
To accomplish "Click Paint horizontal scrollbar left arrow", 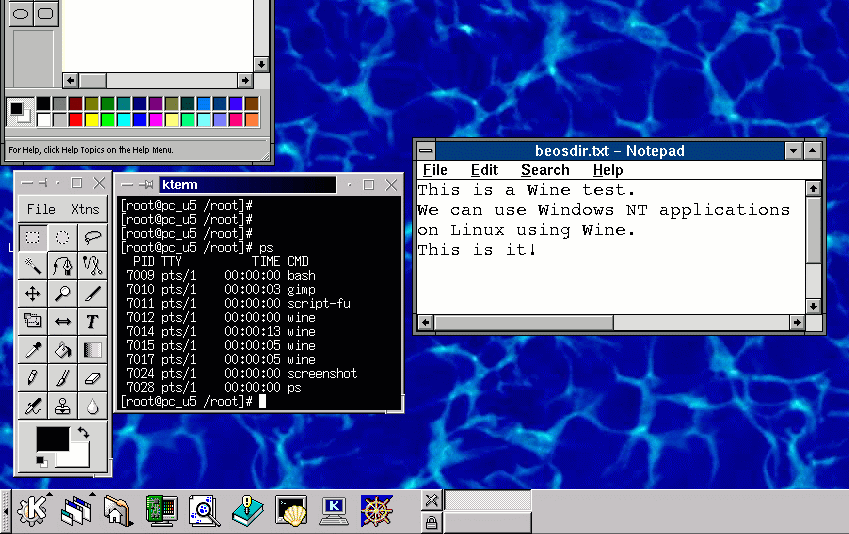I will pyautogui.click(x=70, y=81).
